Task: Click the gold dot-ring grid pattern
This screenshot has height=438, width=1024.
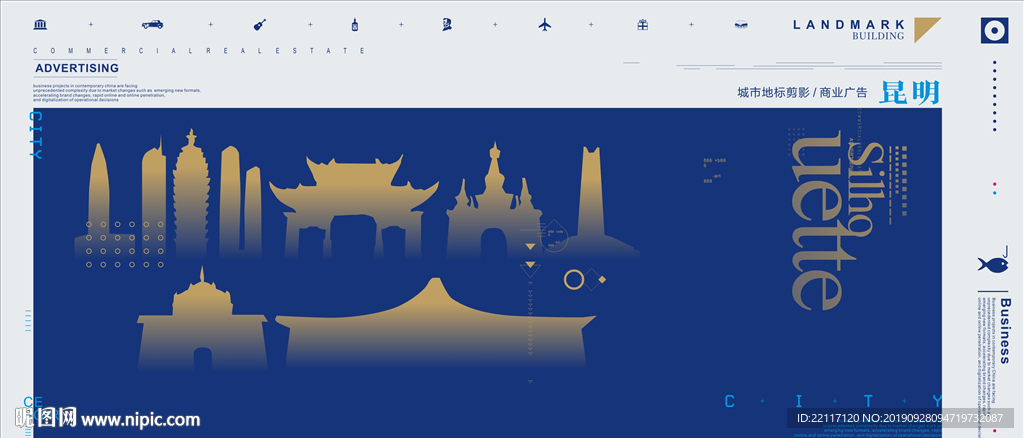Action: [x=124, y=244]
